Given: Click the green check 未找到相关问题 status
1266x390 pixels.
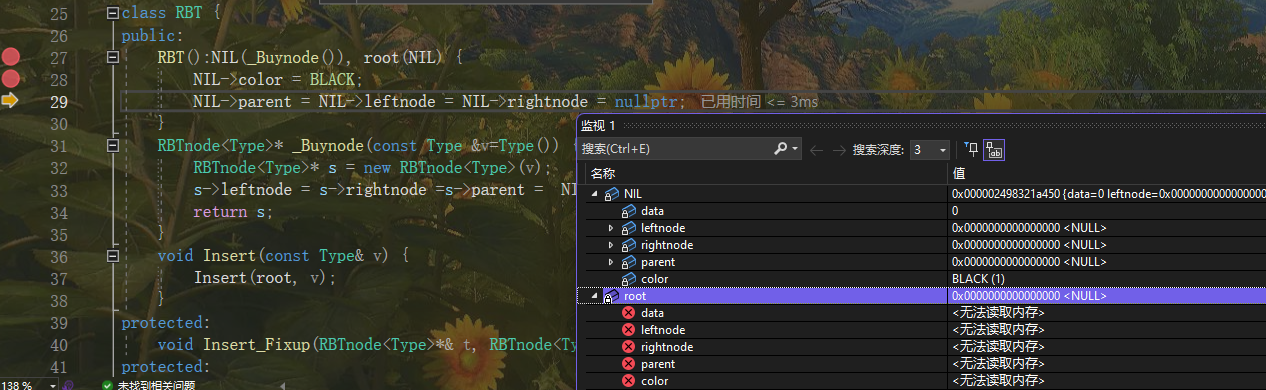Looking at the screenshot, I should click(148, 384).
